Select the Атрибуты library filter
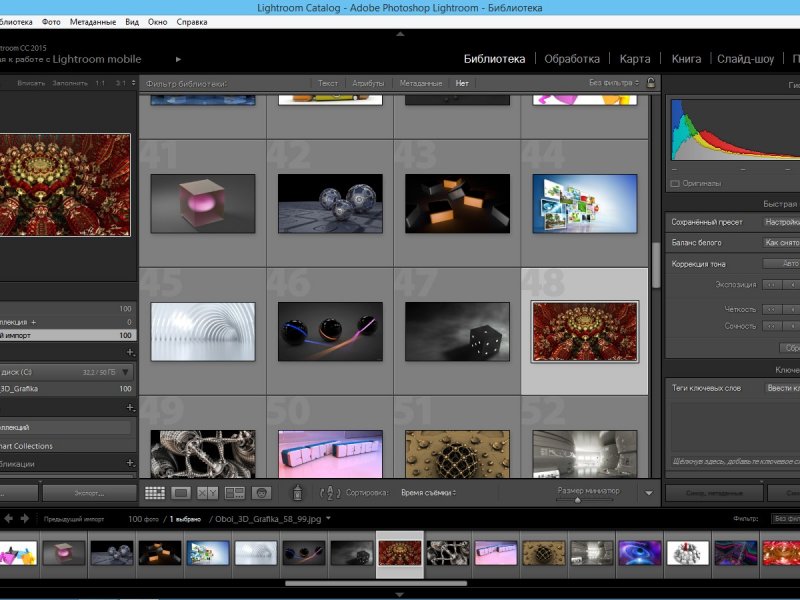This screenshot has width=800, height=600. [368, 83]
